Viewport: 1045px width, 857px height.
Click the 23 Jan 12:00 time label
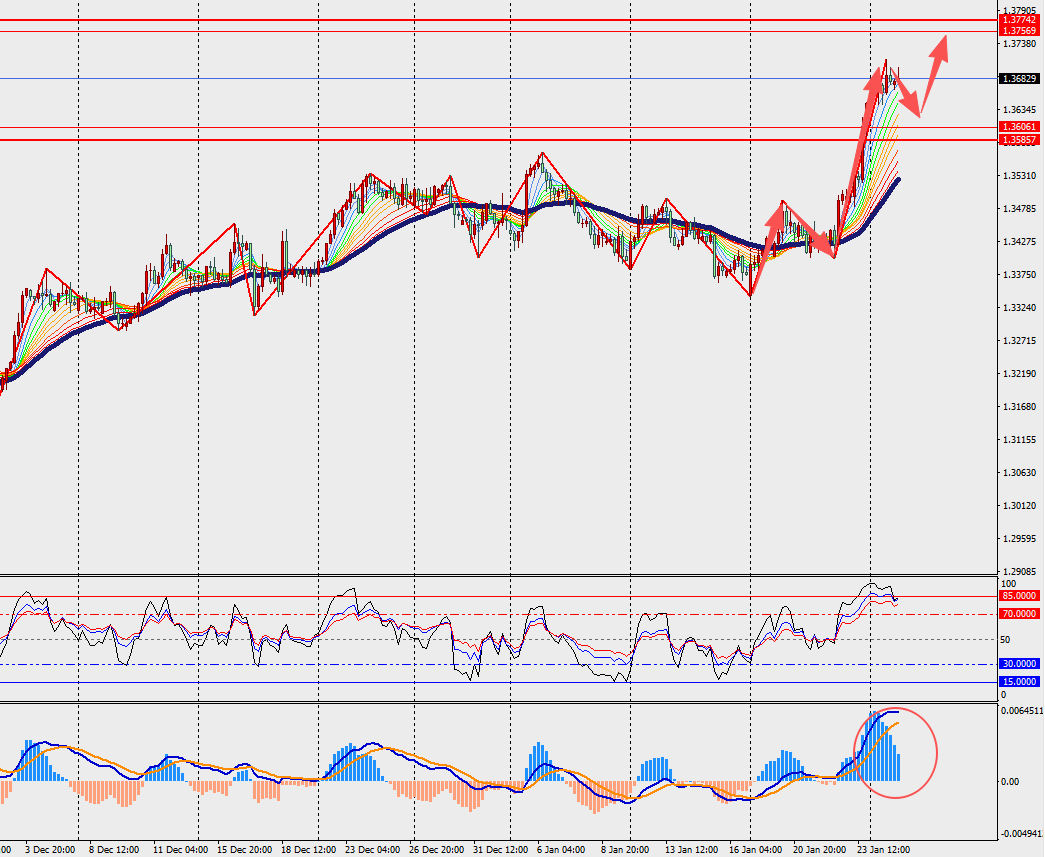(x=883, y=850)
